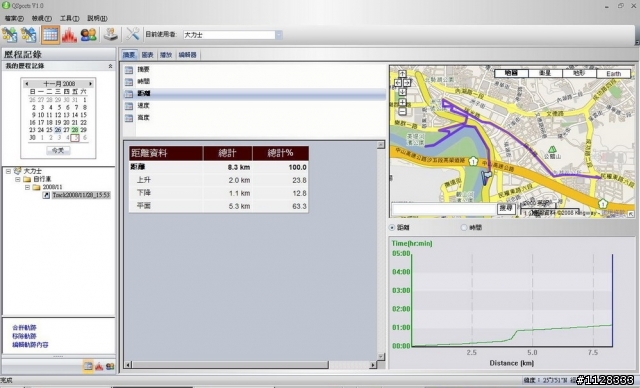Switch map to 衛星 view
The height and width of the screenshot is (388, 640).
(x=545, y=73)
